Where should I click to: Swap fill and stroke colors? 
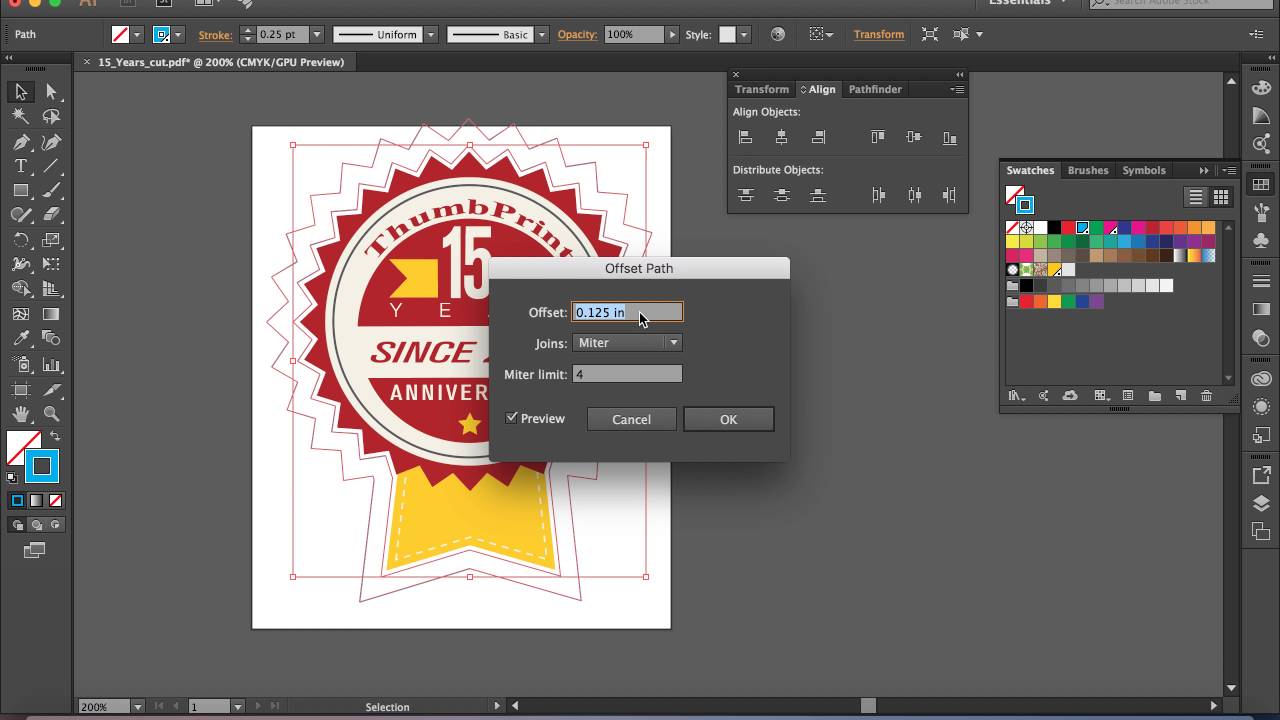(55, 436)
